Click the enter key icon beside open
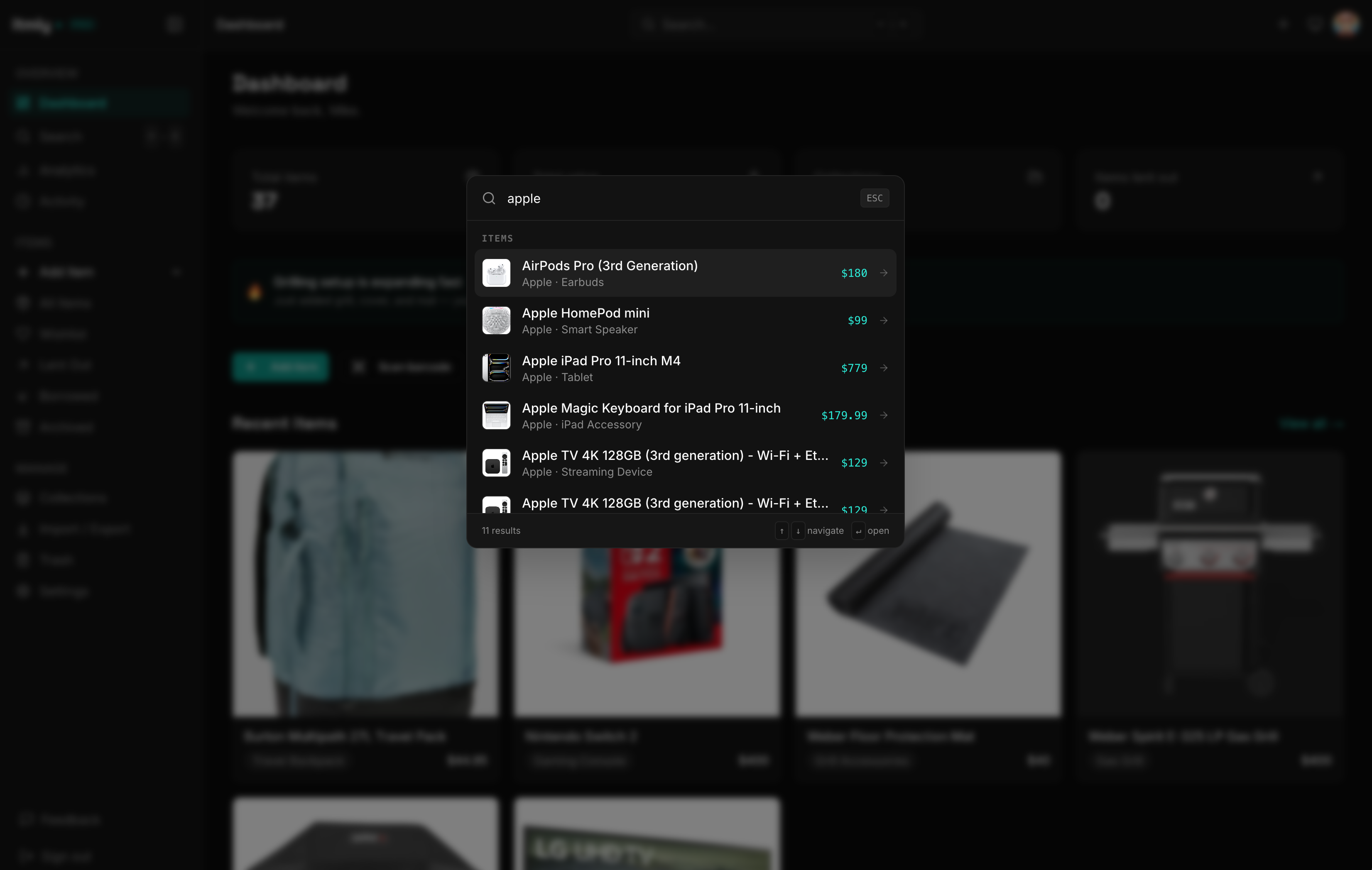 pos(858,530)
